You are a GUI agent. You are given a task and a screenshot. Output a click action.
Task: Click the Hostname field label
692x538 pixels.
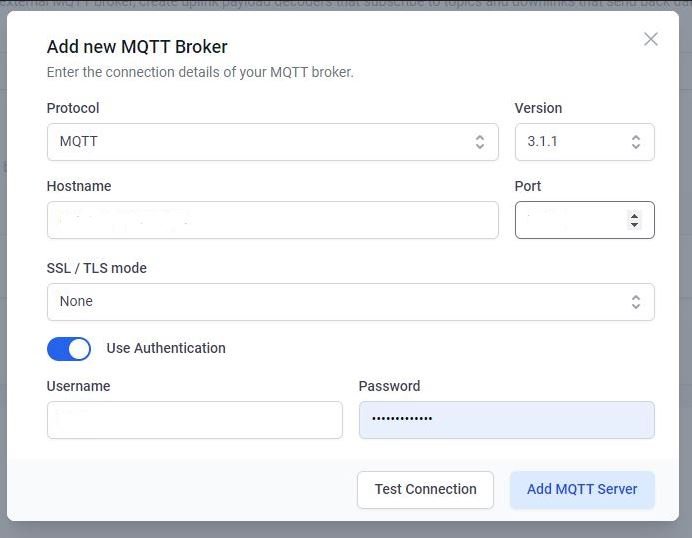(79, 186)
